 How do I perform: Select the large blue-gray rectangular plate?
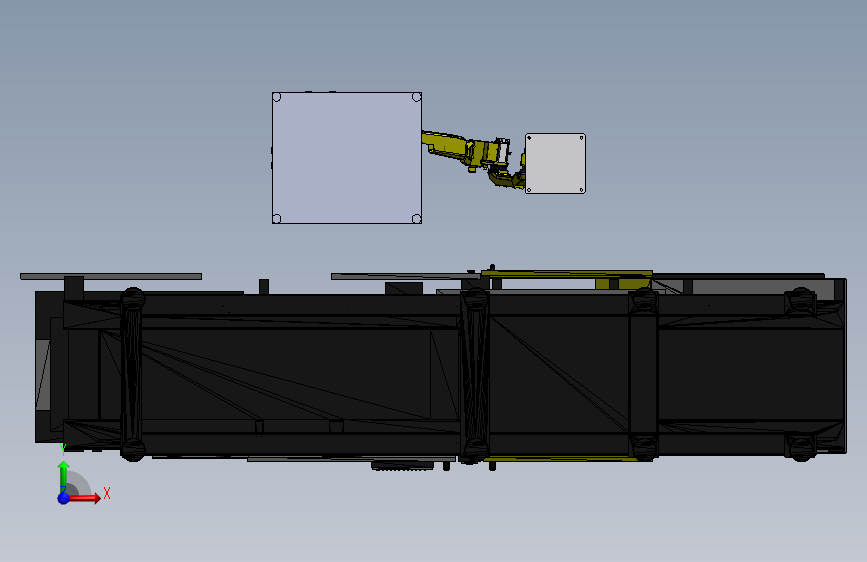(347, 158)
